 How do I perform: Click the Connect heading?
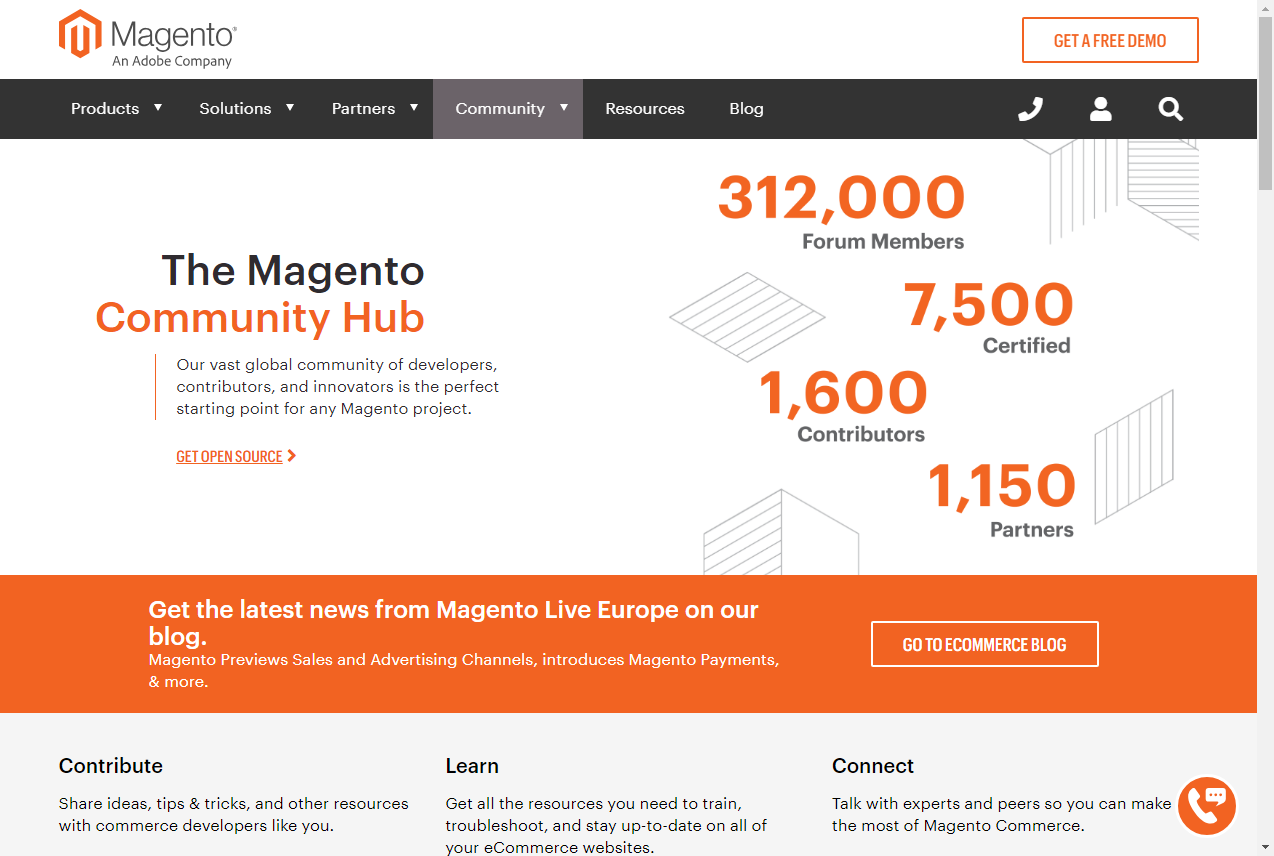[x=873, y=766]
